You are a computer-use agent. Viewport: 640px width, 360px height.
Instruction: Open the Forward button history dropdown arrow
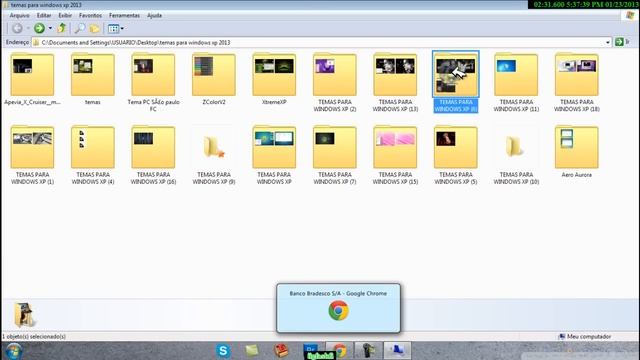[x=50, y=28]
